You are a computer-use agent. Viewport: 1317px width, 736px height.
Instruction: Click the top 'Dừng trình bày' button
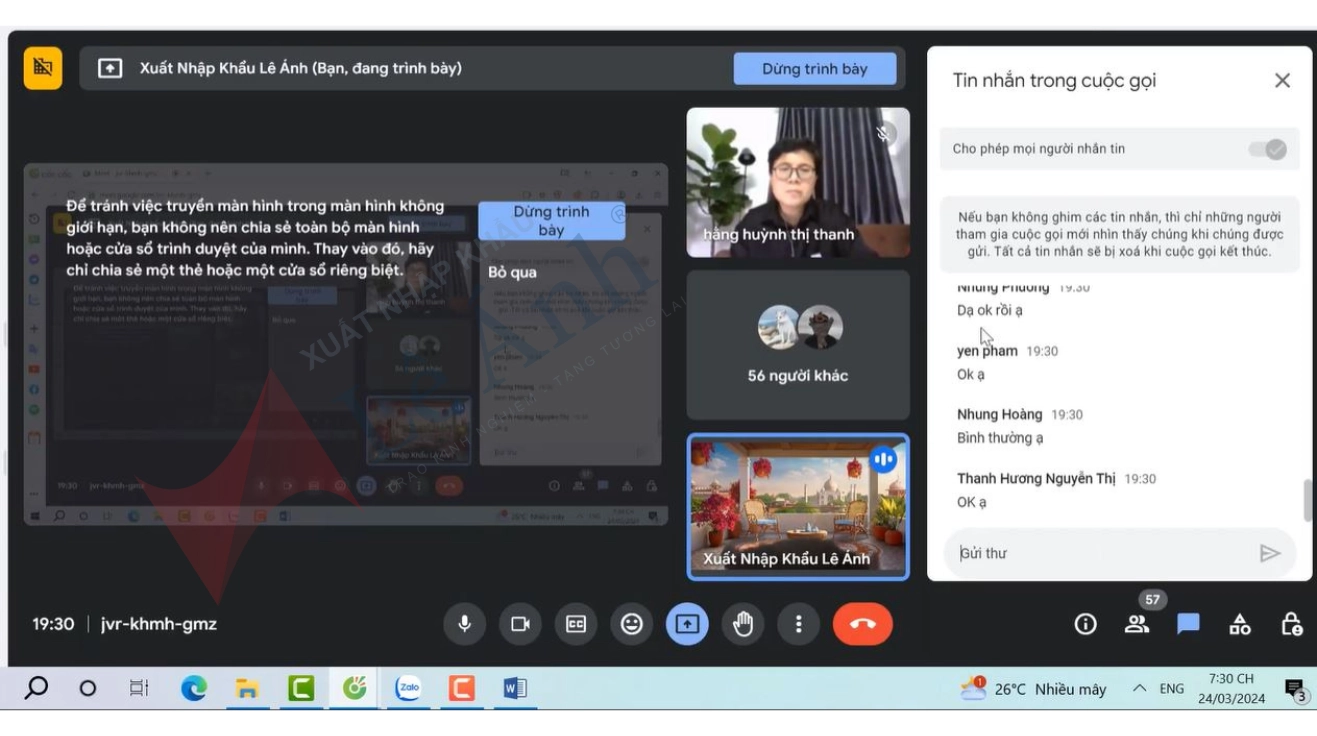[814, 69]
